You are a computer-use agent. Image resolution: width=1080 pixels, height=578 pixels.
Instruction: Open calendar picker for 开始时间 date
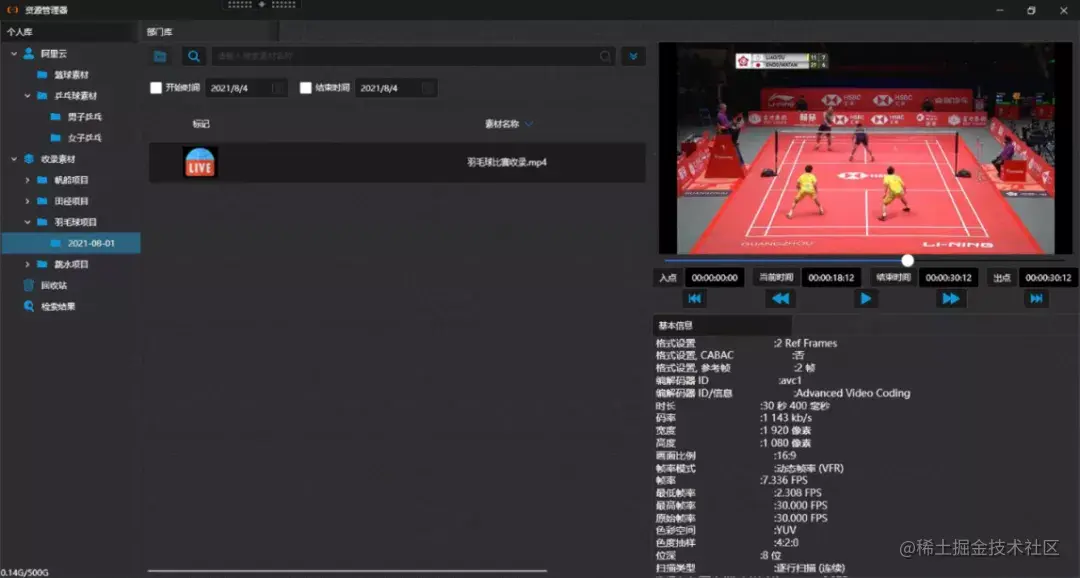pyautogui.click(x=278, y=88)
